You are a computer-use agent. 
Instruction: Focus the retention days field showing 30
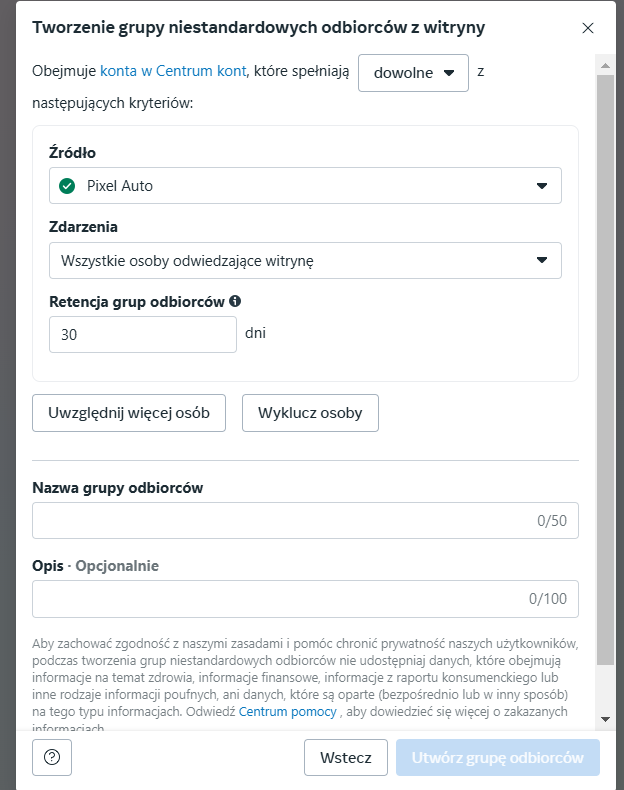(x=142, y=335)
